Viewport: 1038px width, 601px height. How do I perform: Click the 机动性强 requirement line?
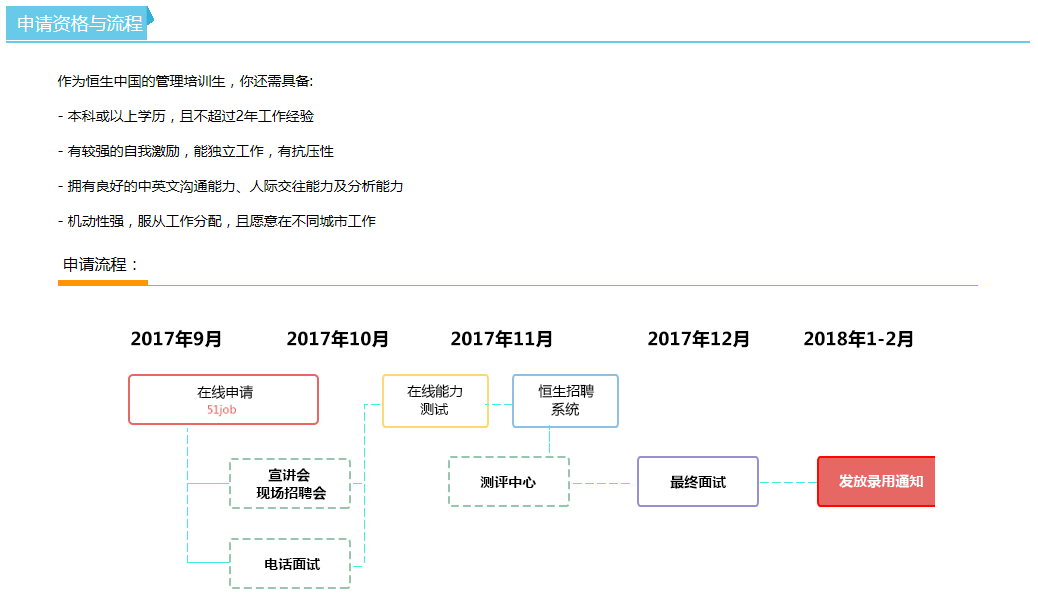click(x=216, y=221)
